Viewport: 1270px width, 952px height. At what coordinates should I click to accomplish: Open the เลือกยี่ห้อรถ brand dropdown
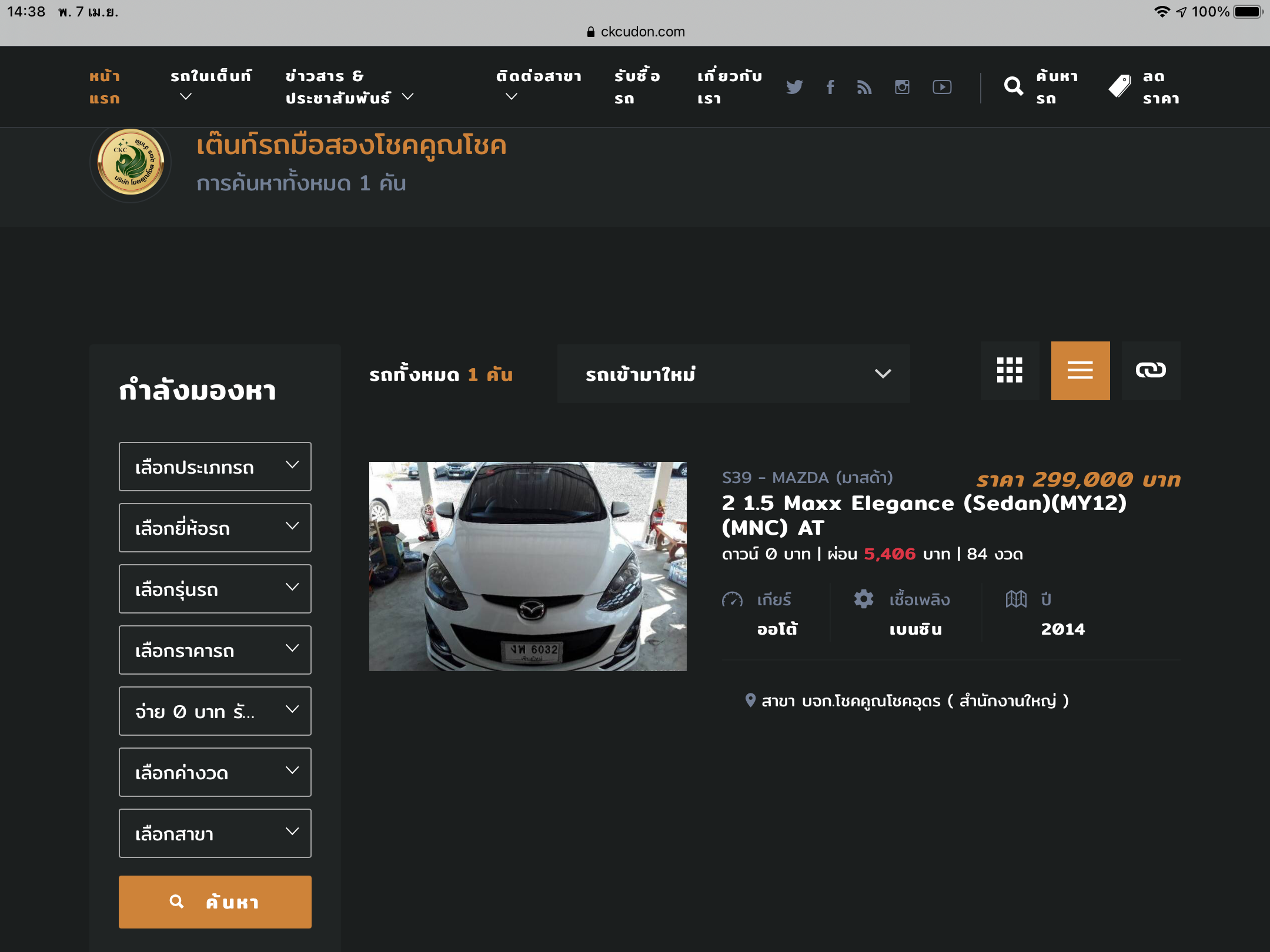(x=215, y=528)
